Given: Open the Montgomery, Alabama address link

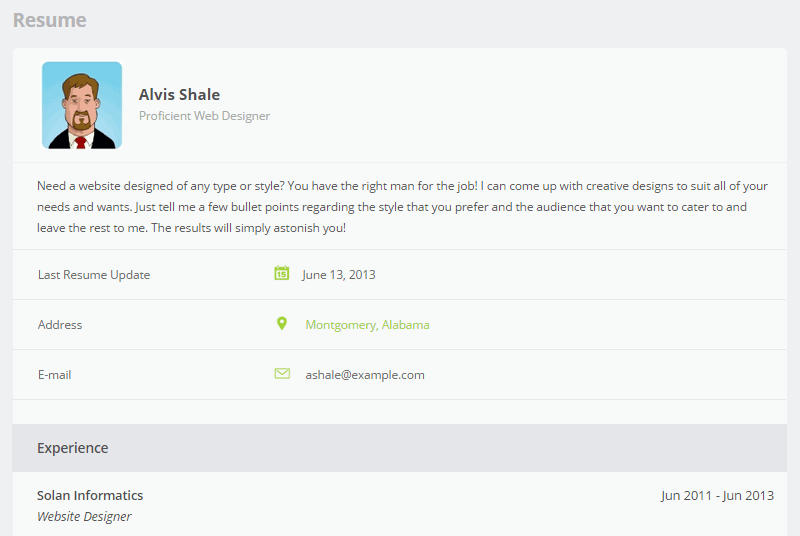Looking at the screenshot, I should (x=367, y=325).
